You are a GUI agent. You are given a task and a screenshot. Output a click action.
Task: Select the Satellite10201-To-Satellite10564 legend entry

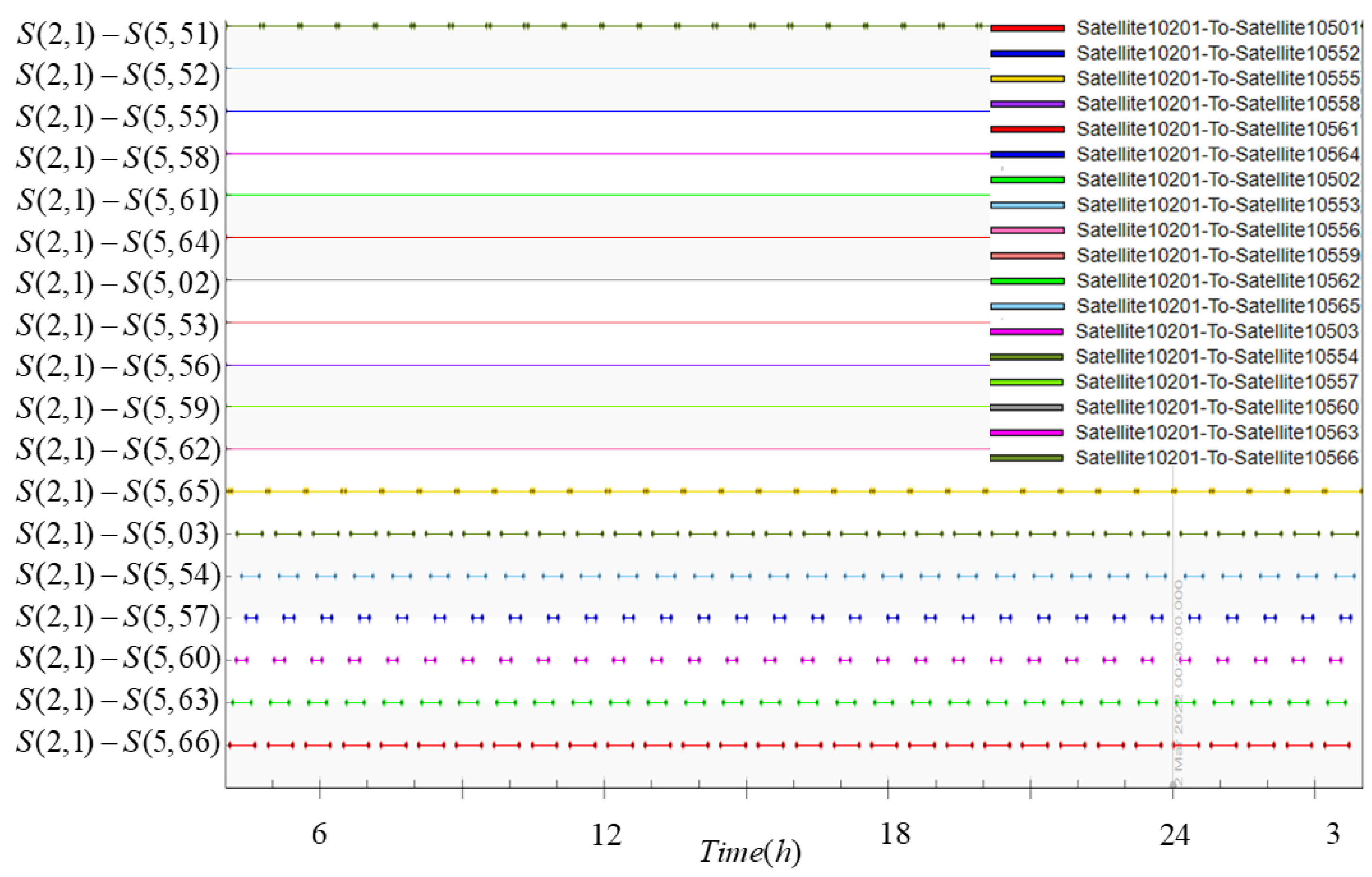click(1217, 155)
